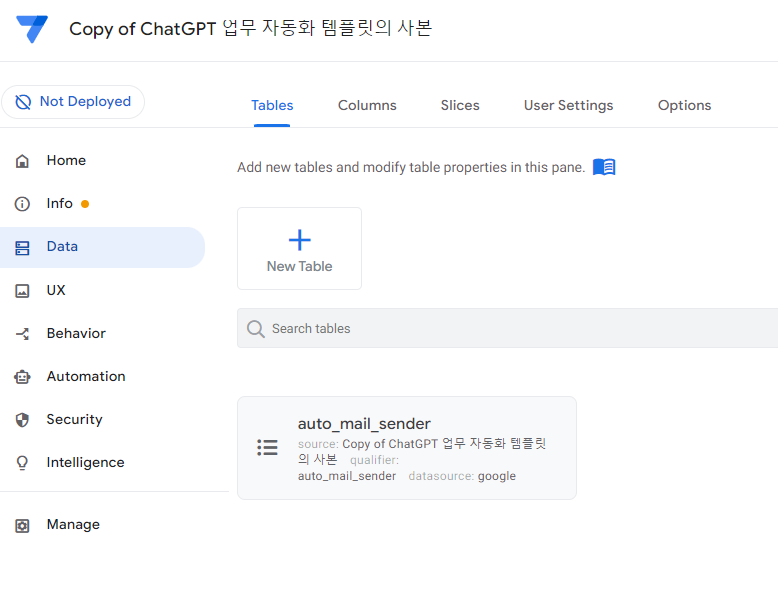The width and height of the screenshot is (778, 613).
Task: Click the Intelligence lightbulb icon
Action: point(22,463)
